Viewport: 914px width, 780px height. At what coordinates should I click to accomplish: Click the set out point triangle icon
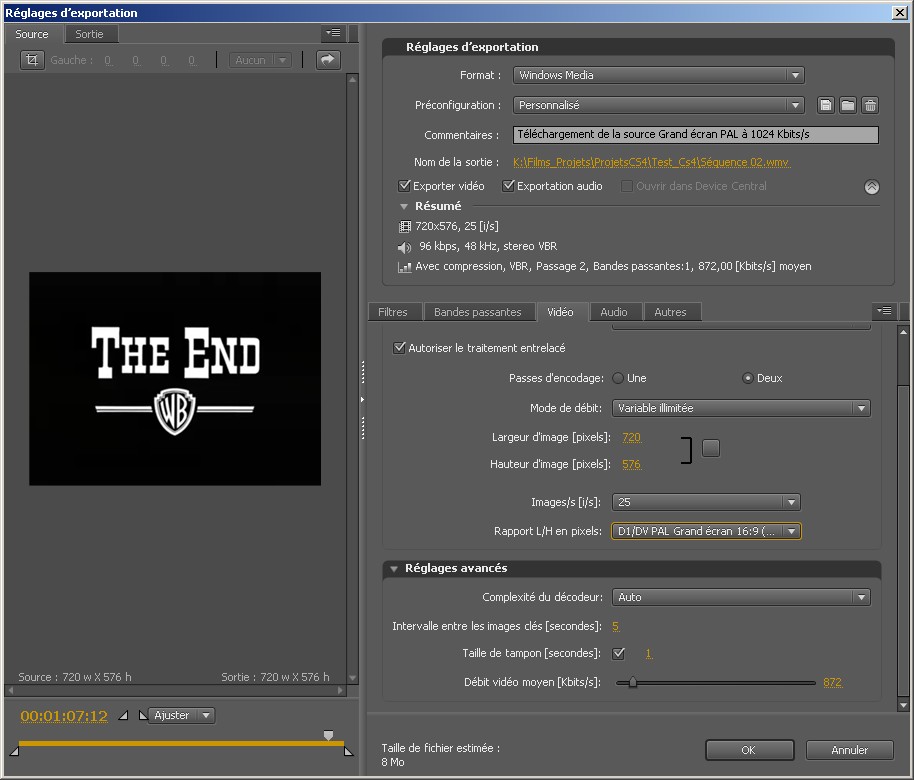[x=143, y=715]
